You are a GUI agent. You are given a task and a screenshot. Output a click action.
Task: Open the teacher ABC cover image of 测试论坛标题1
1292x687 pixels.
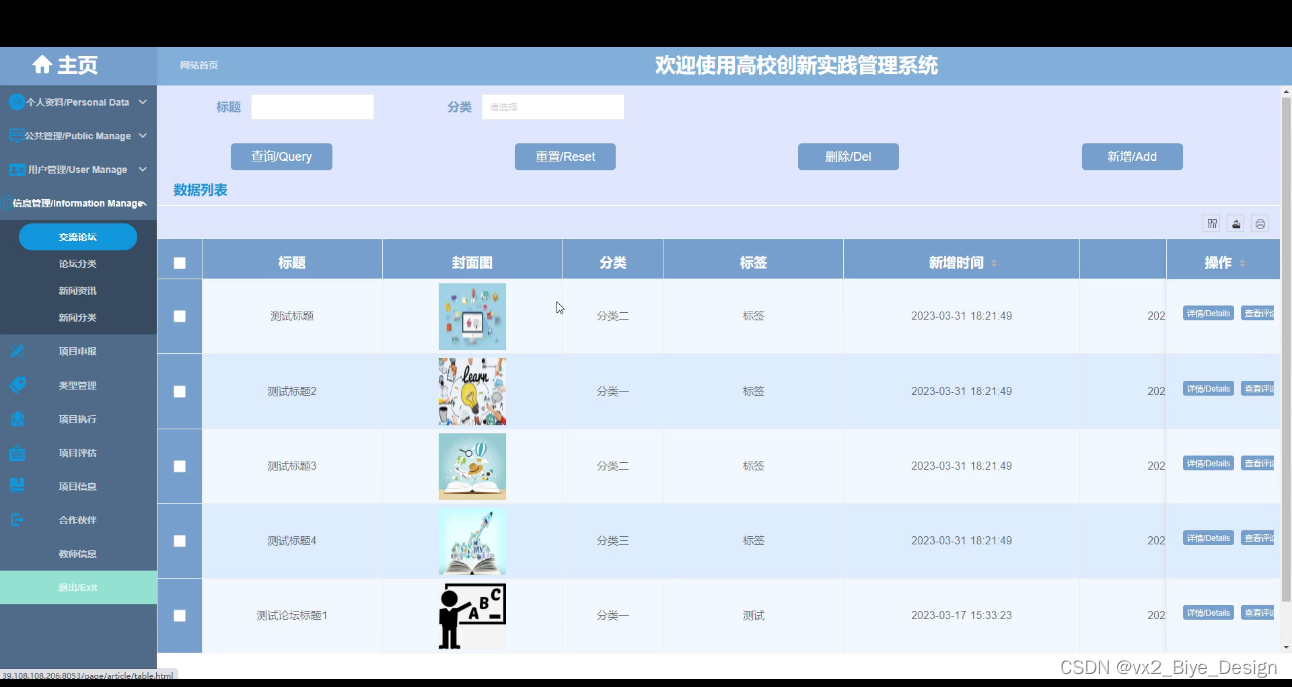click(472, 616)
